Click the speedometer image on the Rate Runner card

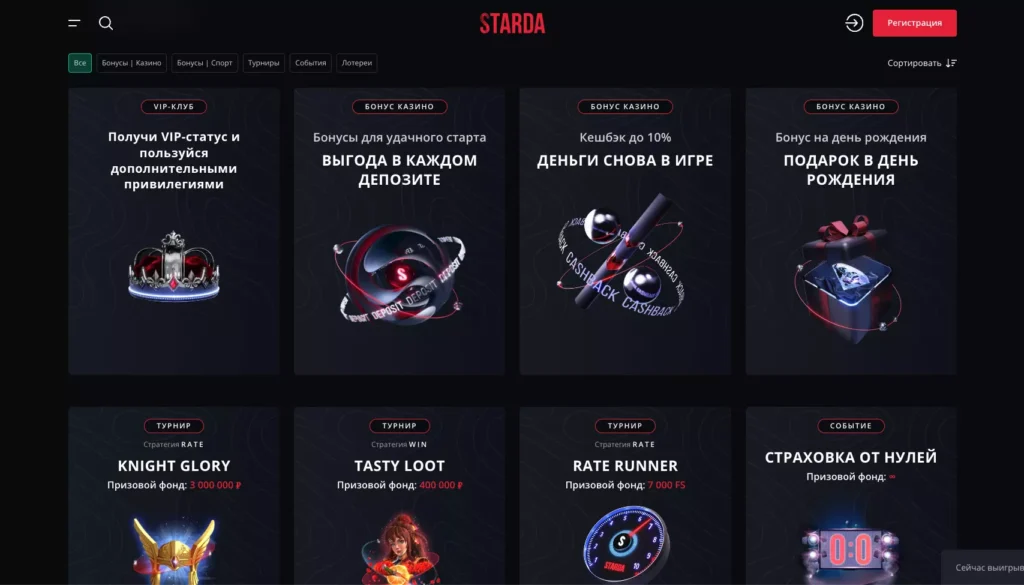(x=624, y=545)
